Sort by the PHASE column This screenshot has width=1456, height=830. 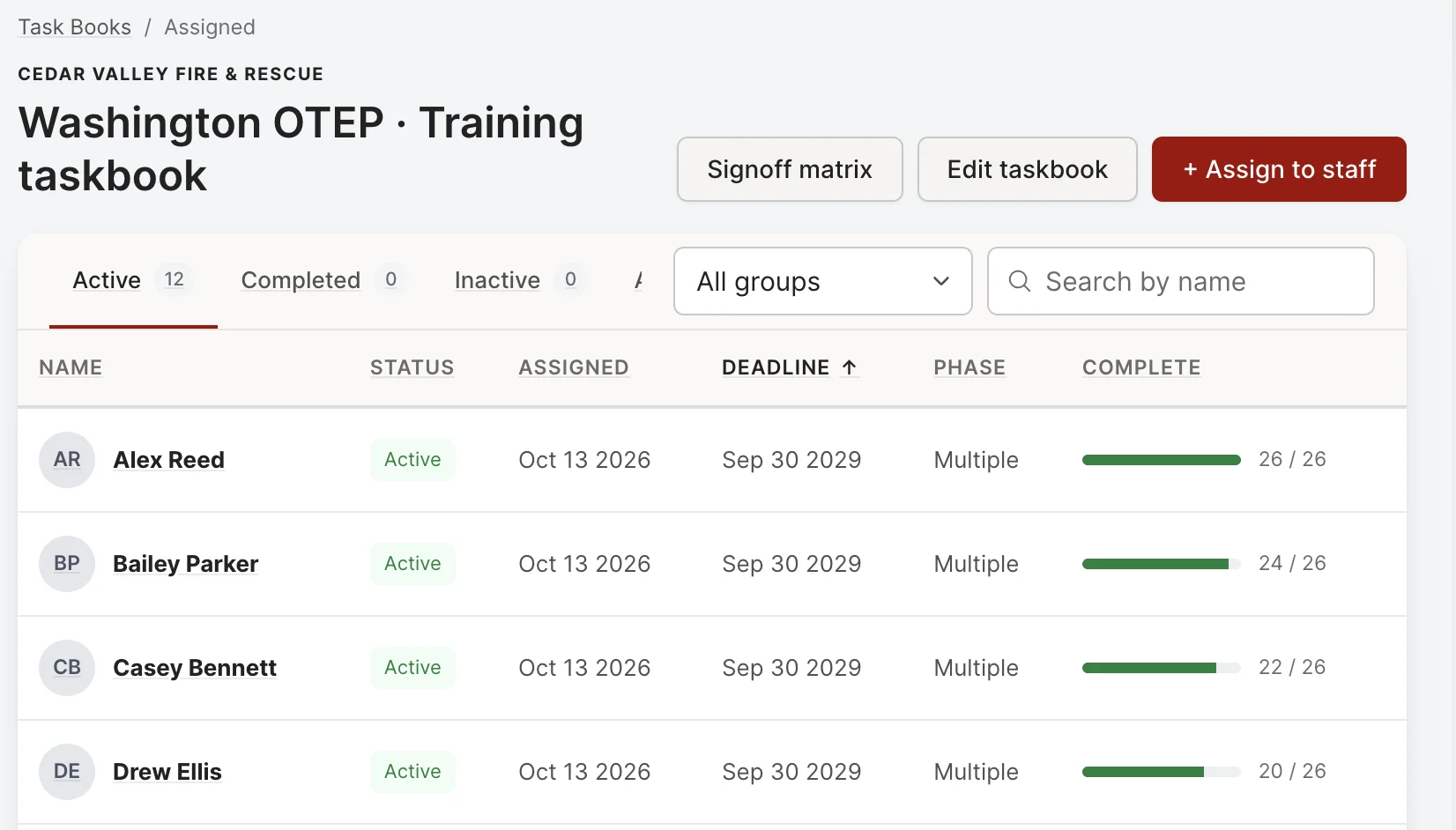pos(969,367)
